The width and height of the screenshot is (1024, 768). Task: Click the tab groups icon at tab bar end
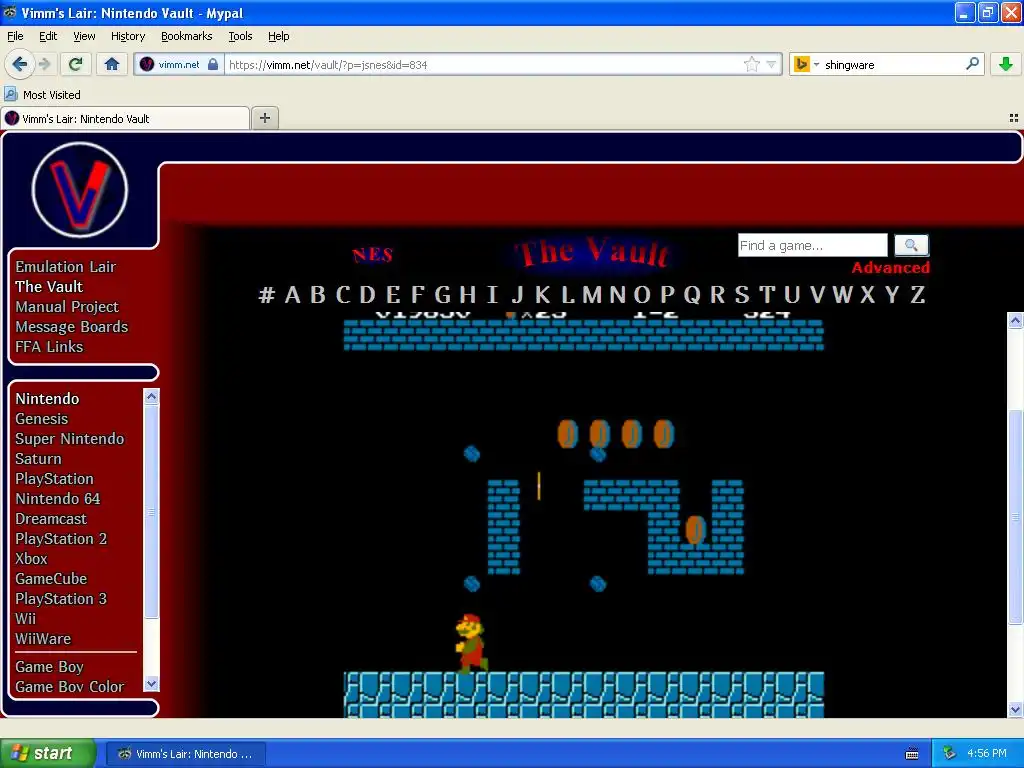[x=1014, y=118]
